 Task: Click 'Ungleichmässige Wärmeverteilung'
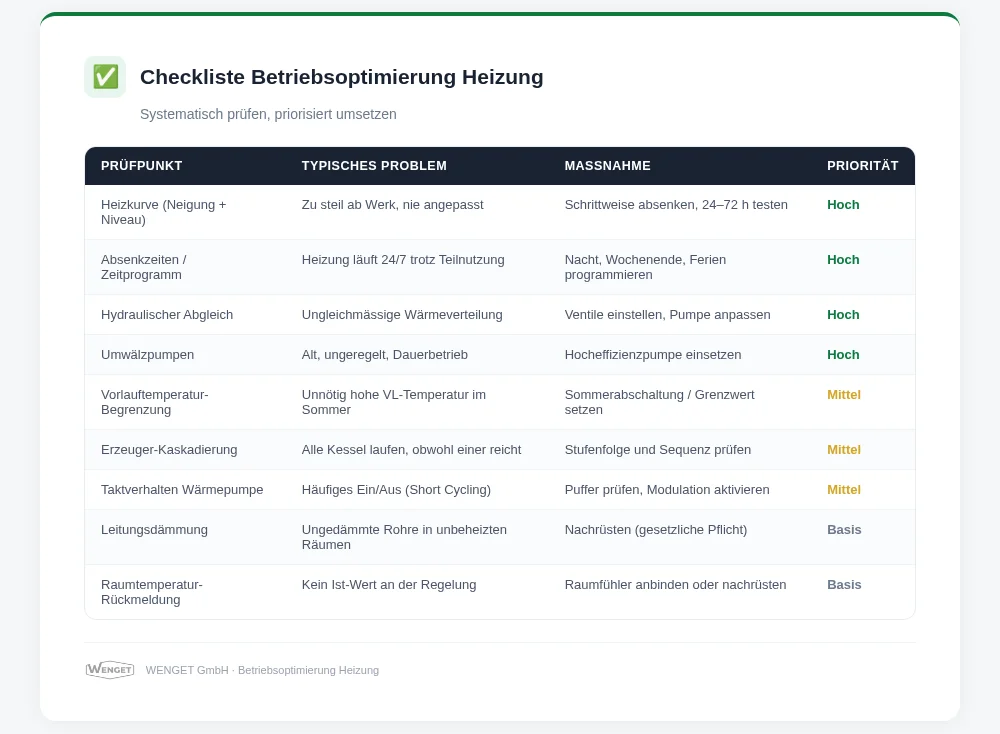coord(402,314)
